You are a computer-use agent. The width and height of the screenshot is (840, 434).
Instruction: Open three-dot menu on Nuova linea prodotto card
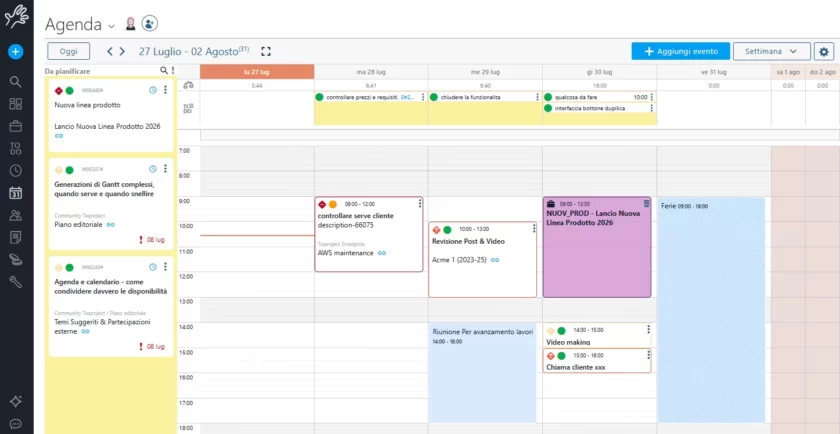[165, 90]
